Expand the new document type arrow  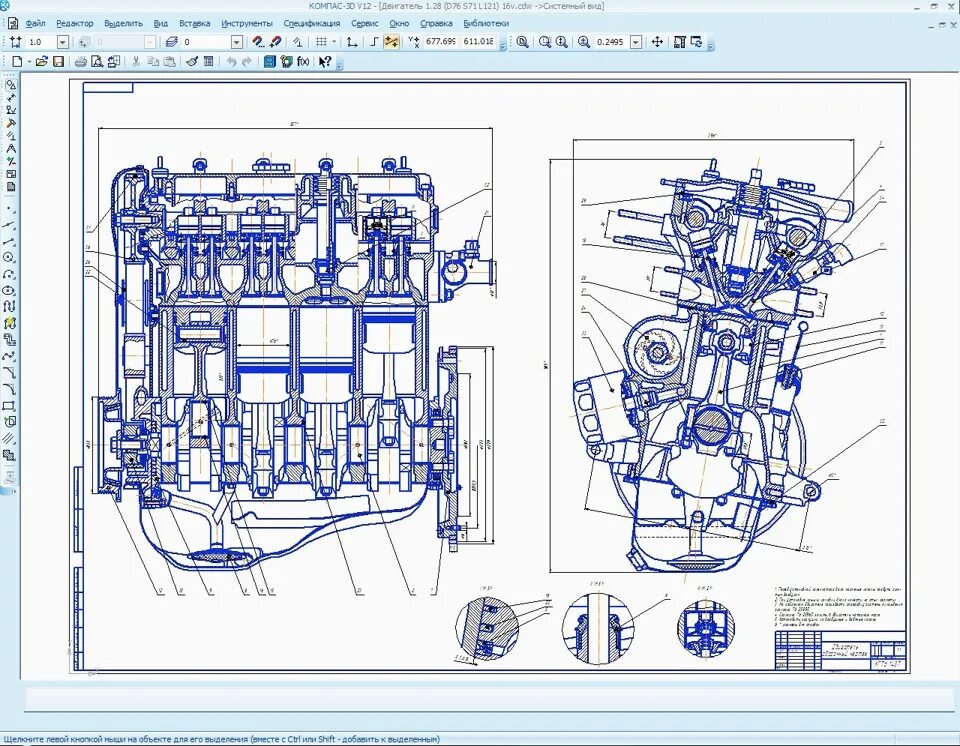tap(29, 61)
